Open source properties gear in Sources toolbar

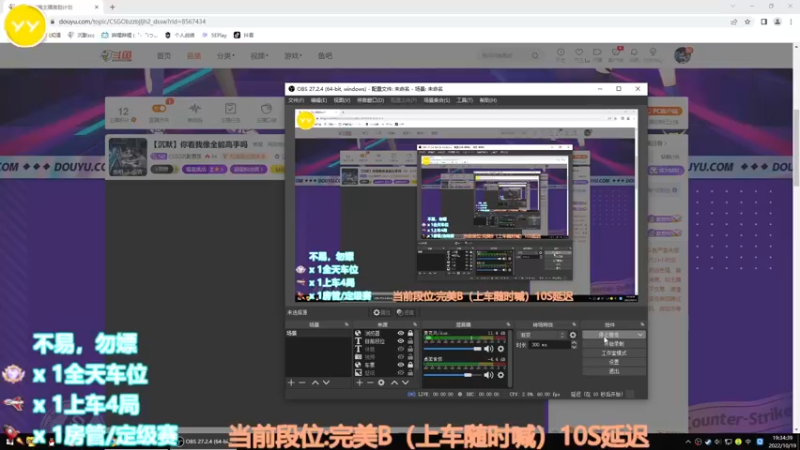(381, 383)
